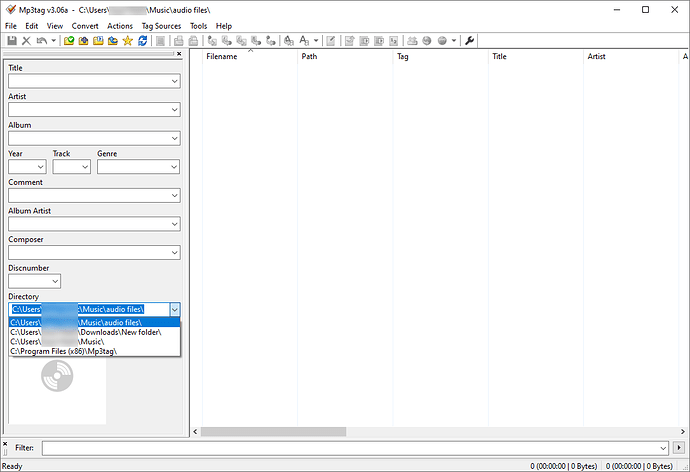Image resolution: width=690 pixels, height=472 pixels.
Task: Open the Convert menu
Action: point(85,26)
